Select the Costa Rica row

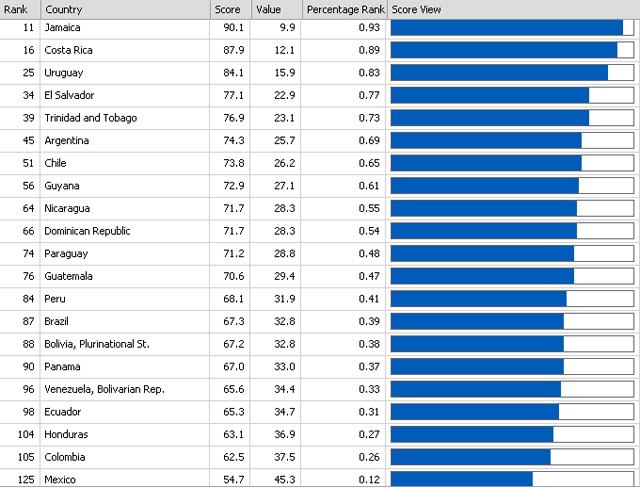tap(67, 50)
